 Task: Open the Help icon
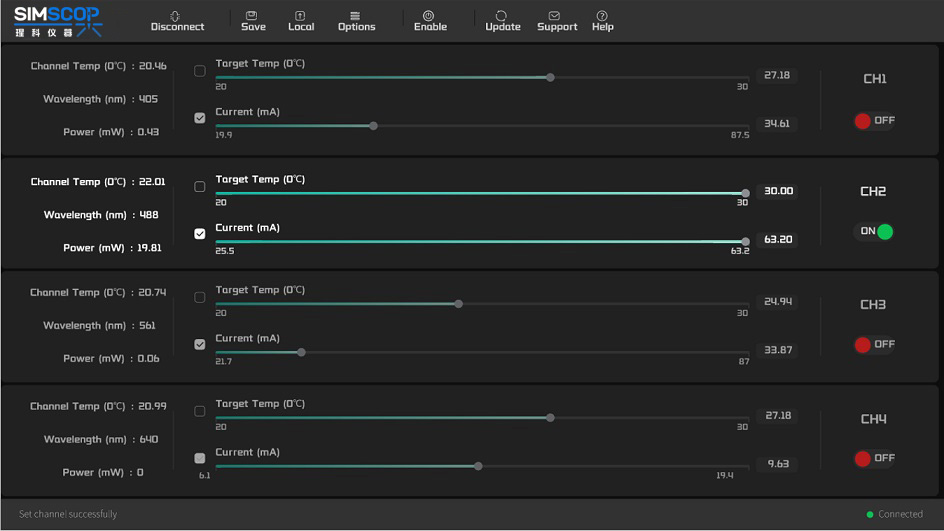pos(602,16)
